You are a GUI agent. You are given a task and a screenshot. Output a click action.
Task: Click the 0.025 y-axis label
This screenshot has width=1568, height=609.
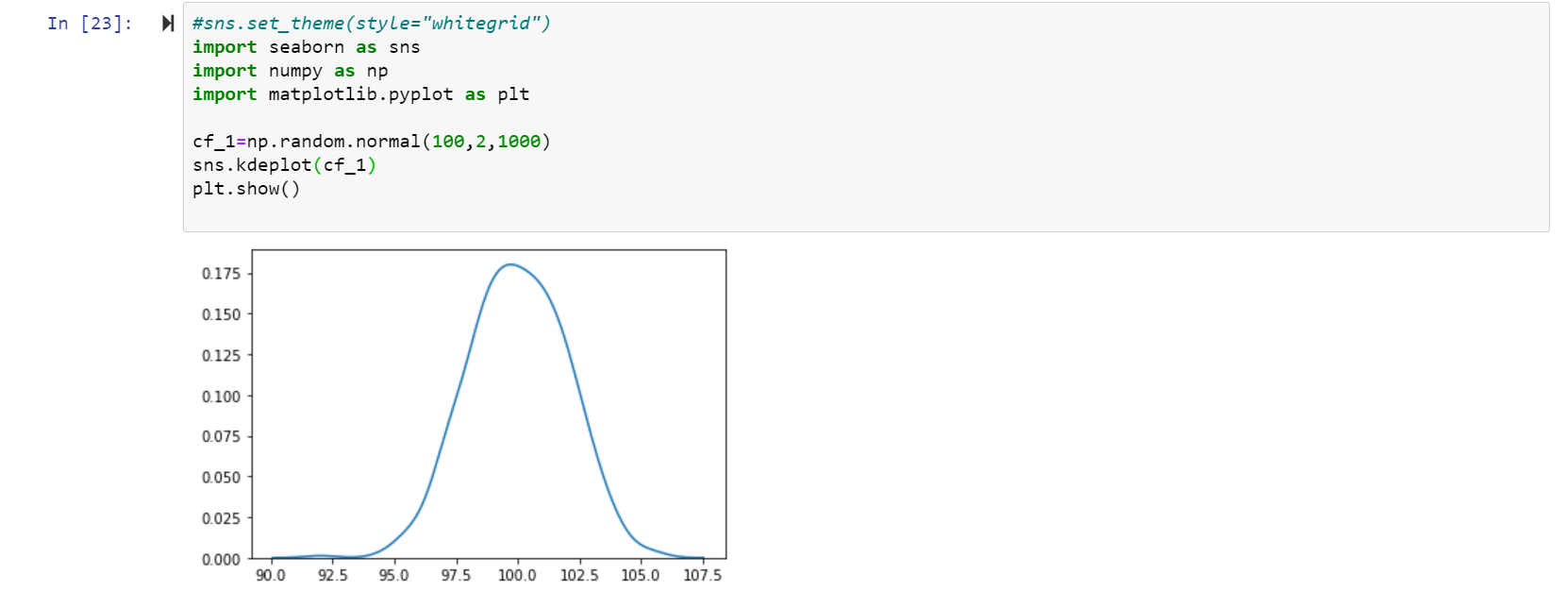[221, 518]
